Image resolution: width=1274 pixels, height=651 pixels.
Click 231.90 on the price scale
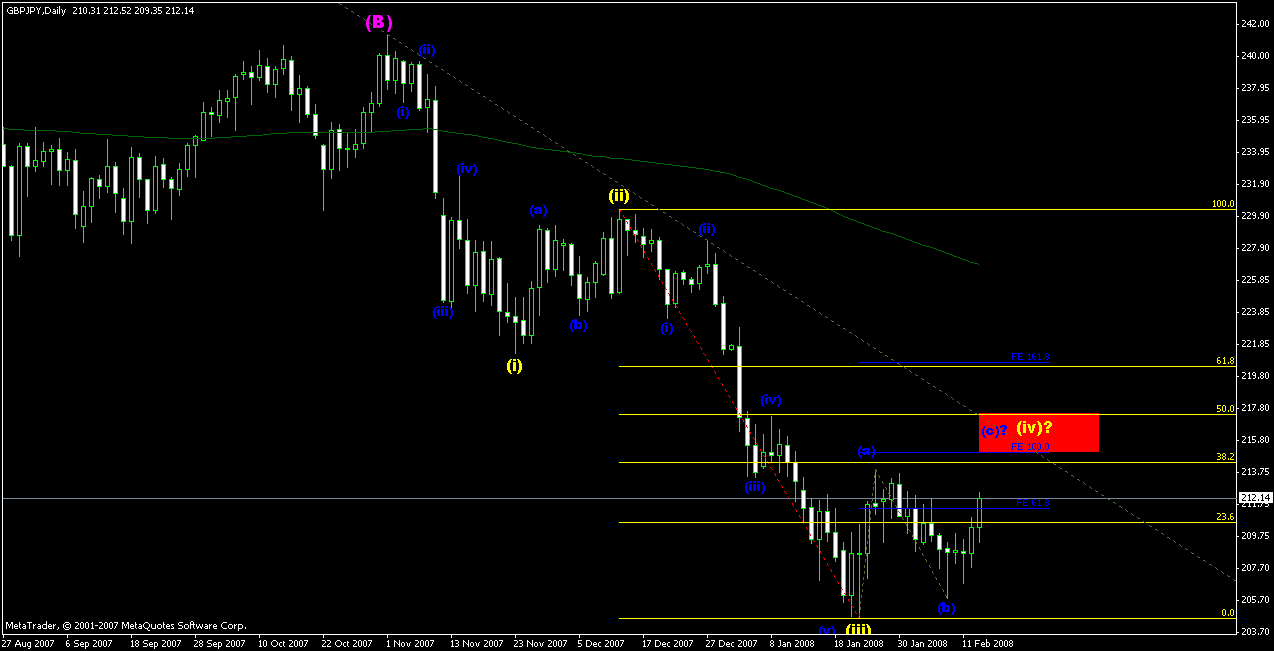(1254, 183)
